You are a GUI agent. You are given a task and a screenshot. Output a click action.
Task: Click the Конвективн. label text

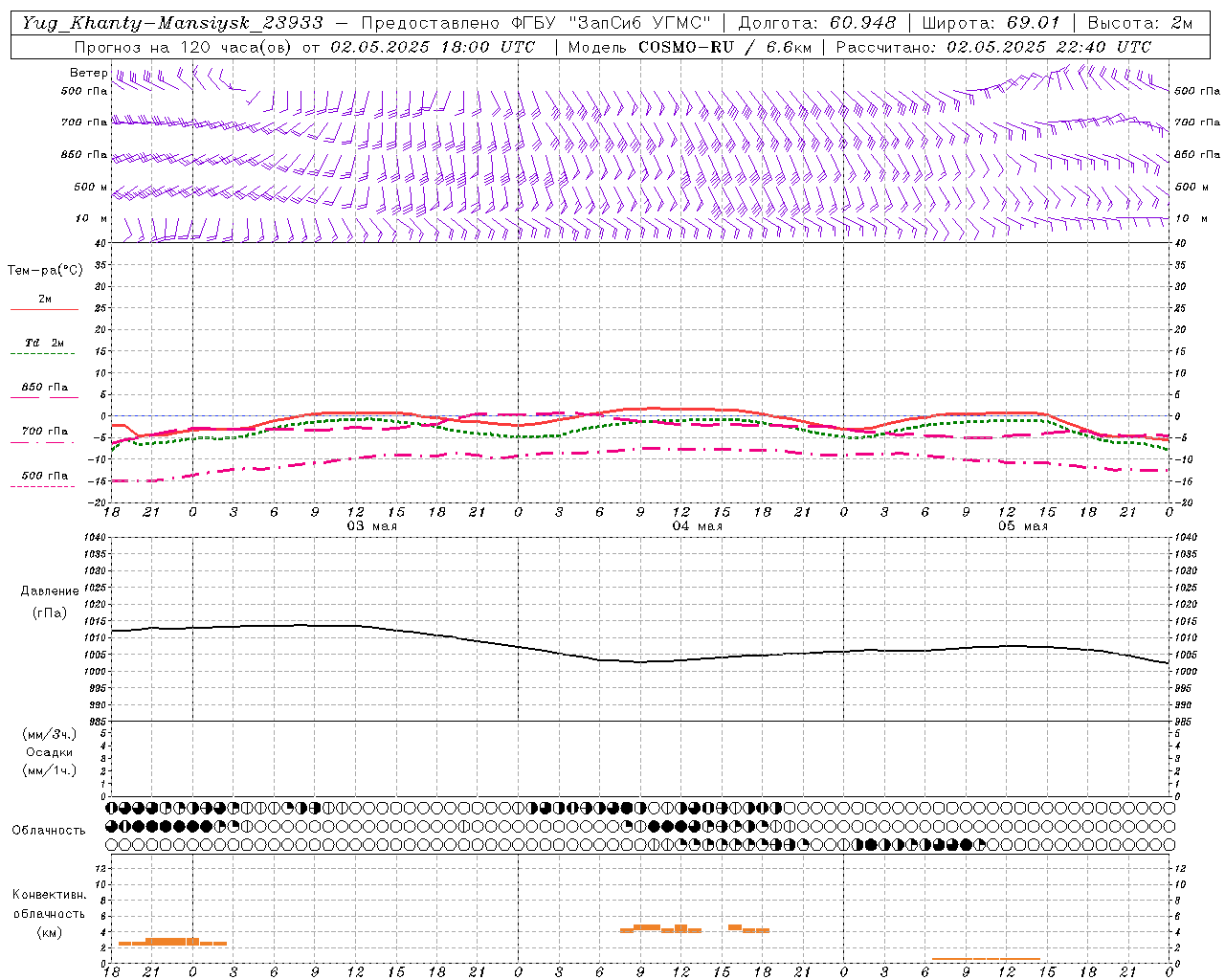click(x=50, y=895)
